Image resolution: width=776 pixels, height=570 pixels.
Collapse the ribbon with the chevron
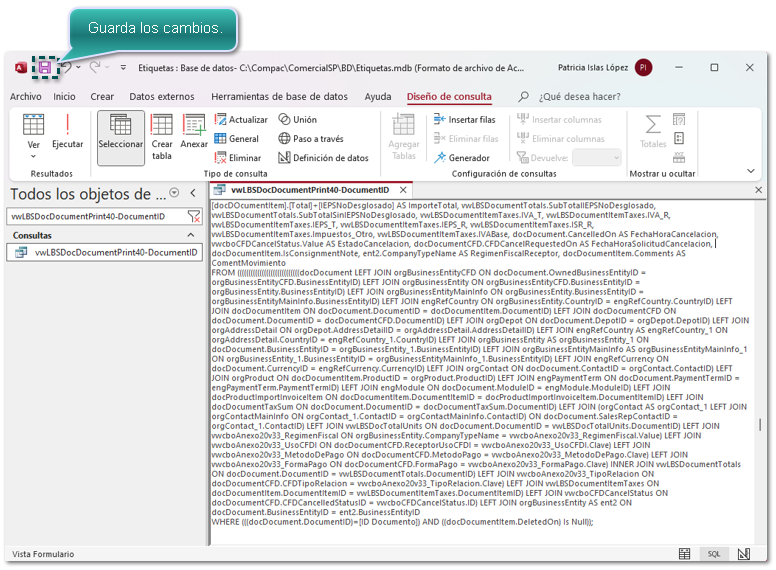[751, 171]
